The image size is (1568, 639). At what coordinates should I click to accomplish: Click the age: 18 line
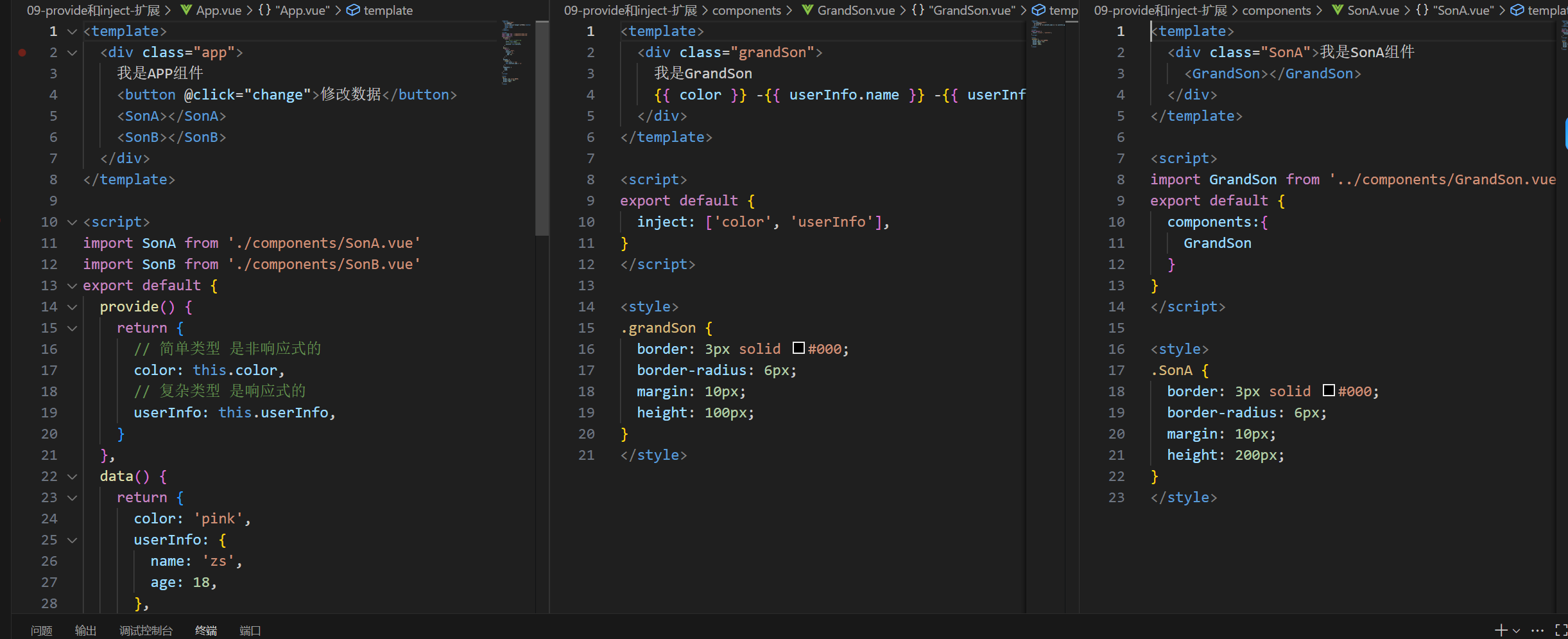[x=184, y=582]
